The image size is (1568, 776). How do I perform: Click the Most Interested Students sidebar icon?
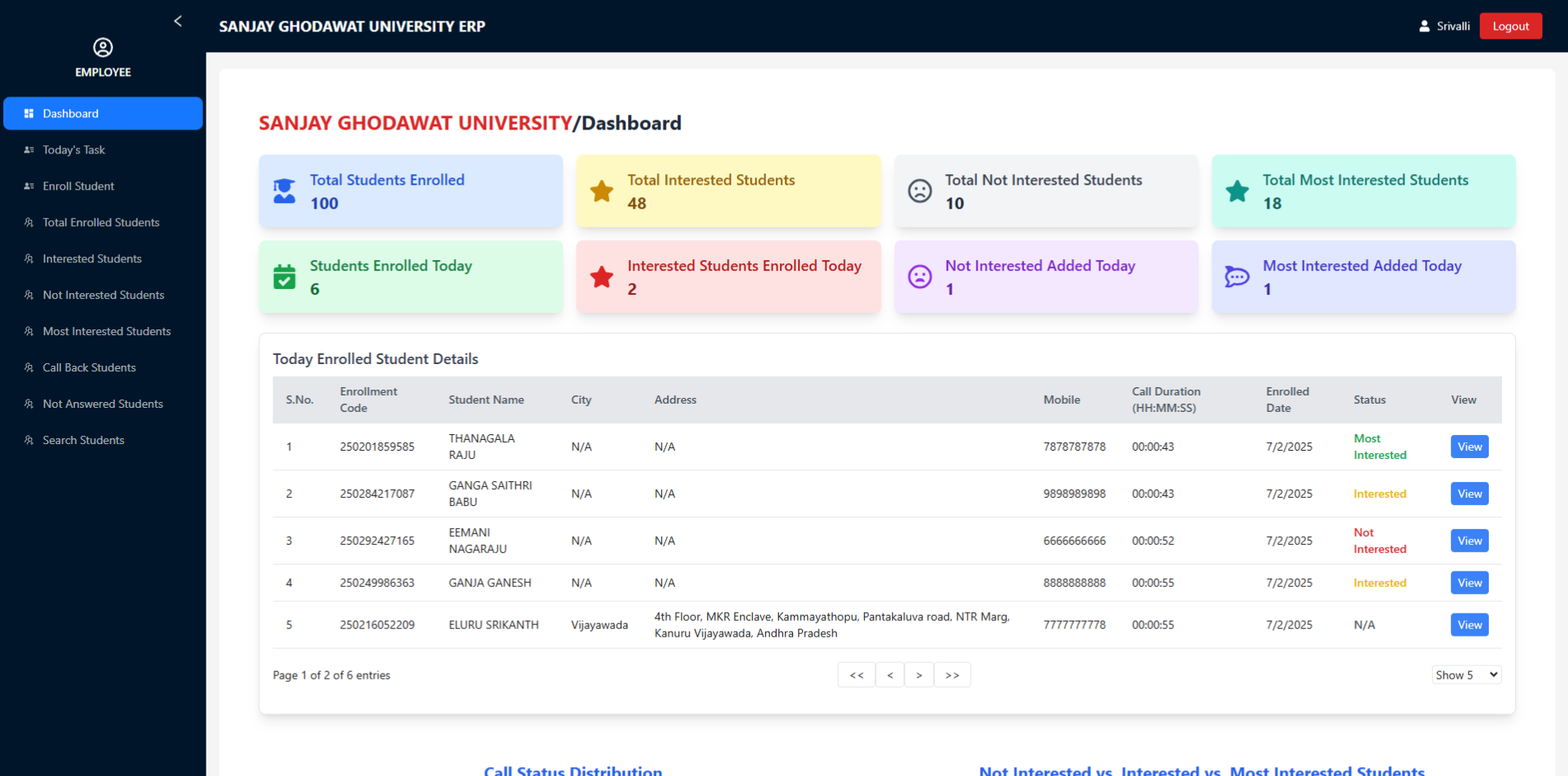(x=29, y=331)
